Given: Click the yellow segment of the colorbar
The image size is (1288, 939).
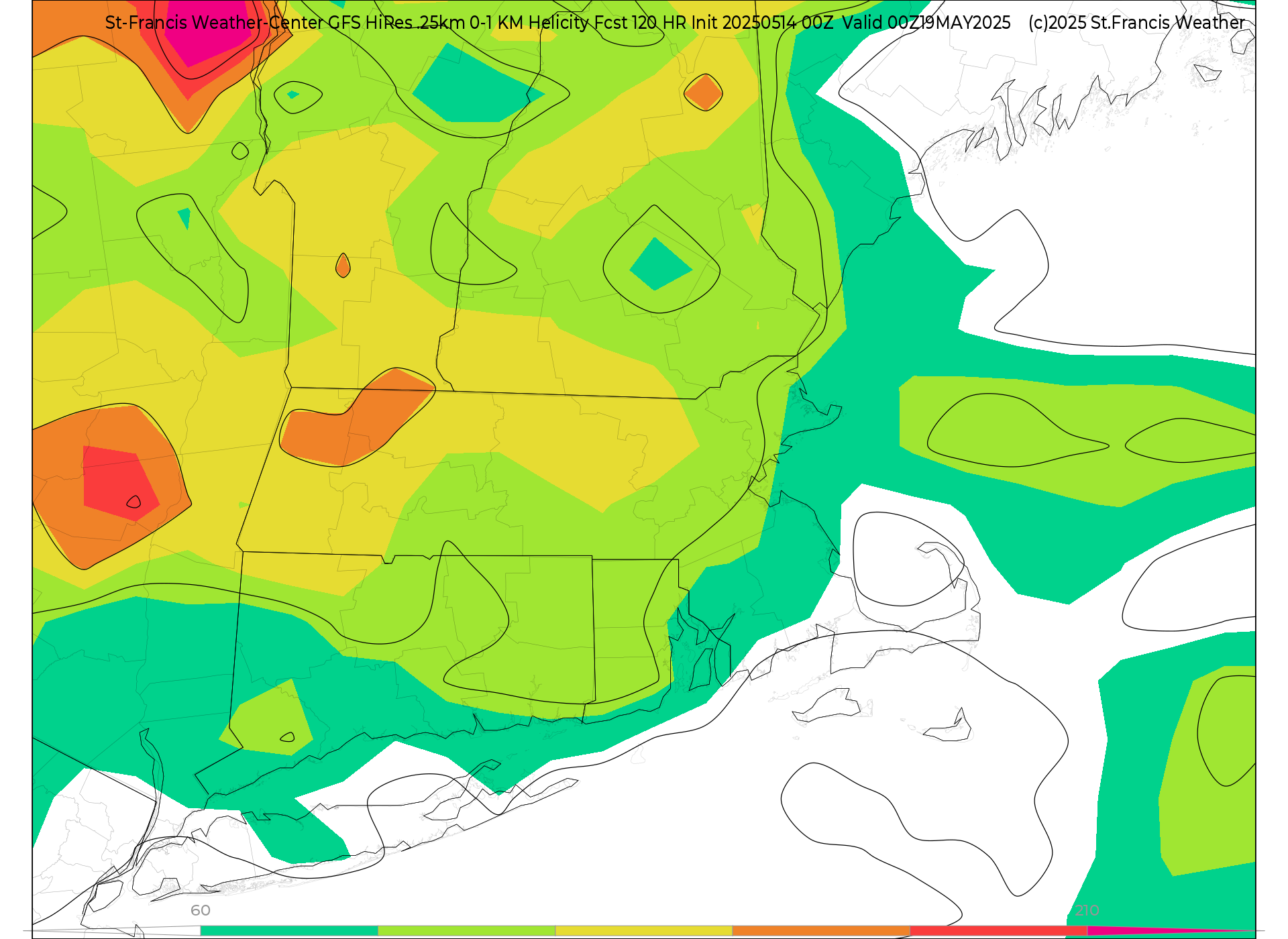Looking at the screenshot, I should 644,930.
